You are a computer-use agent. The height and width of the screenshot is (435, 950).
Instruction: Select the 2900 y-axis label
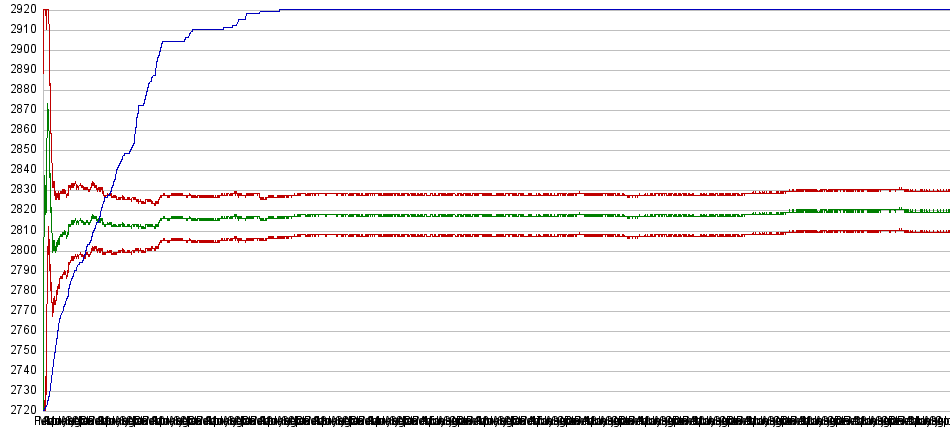click(20, 49)
